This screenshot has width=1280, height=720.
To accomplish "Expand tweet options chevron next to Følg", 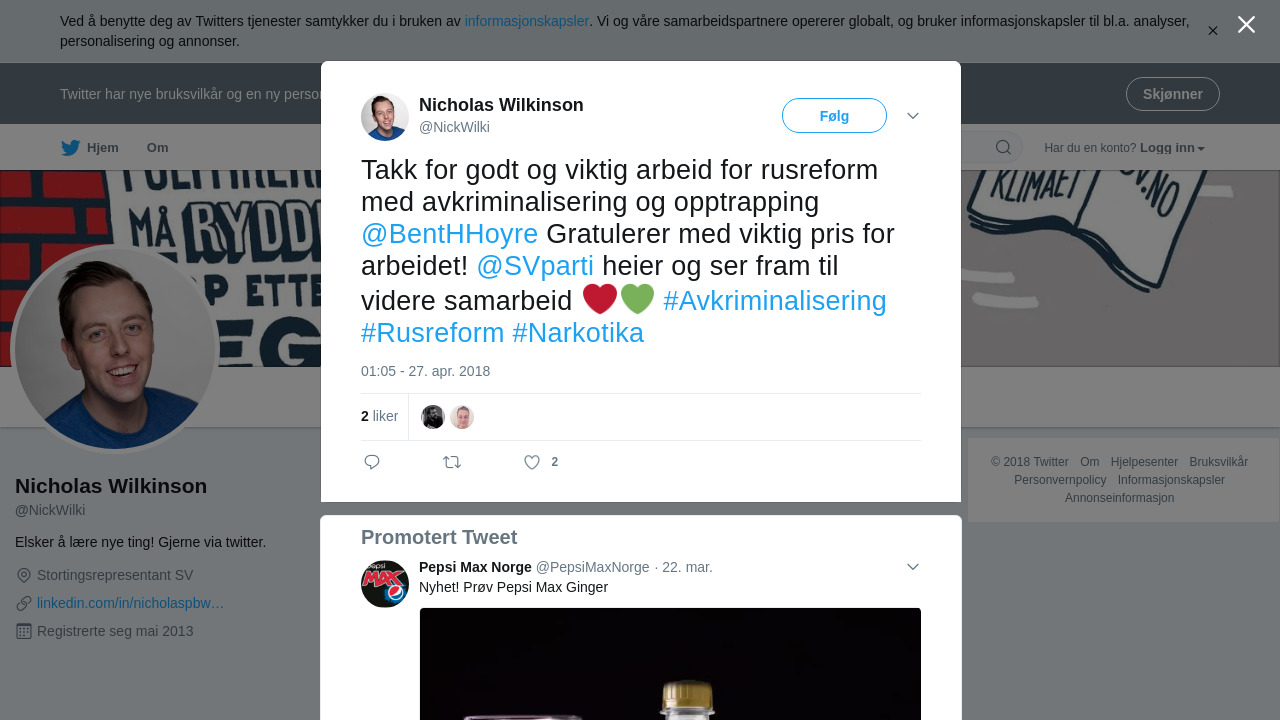I will [913, 116].
